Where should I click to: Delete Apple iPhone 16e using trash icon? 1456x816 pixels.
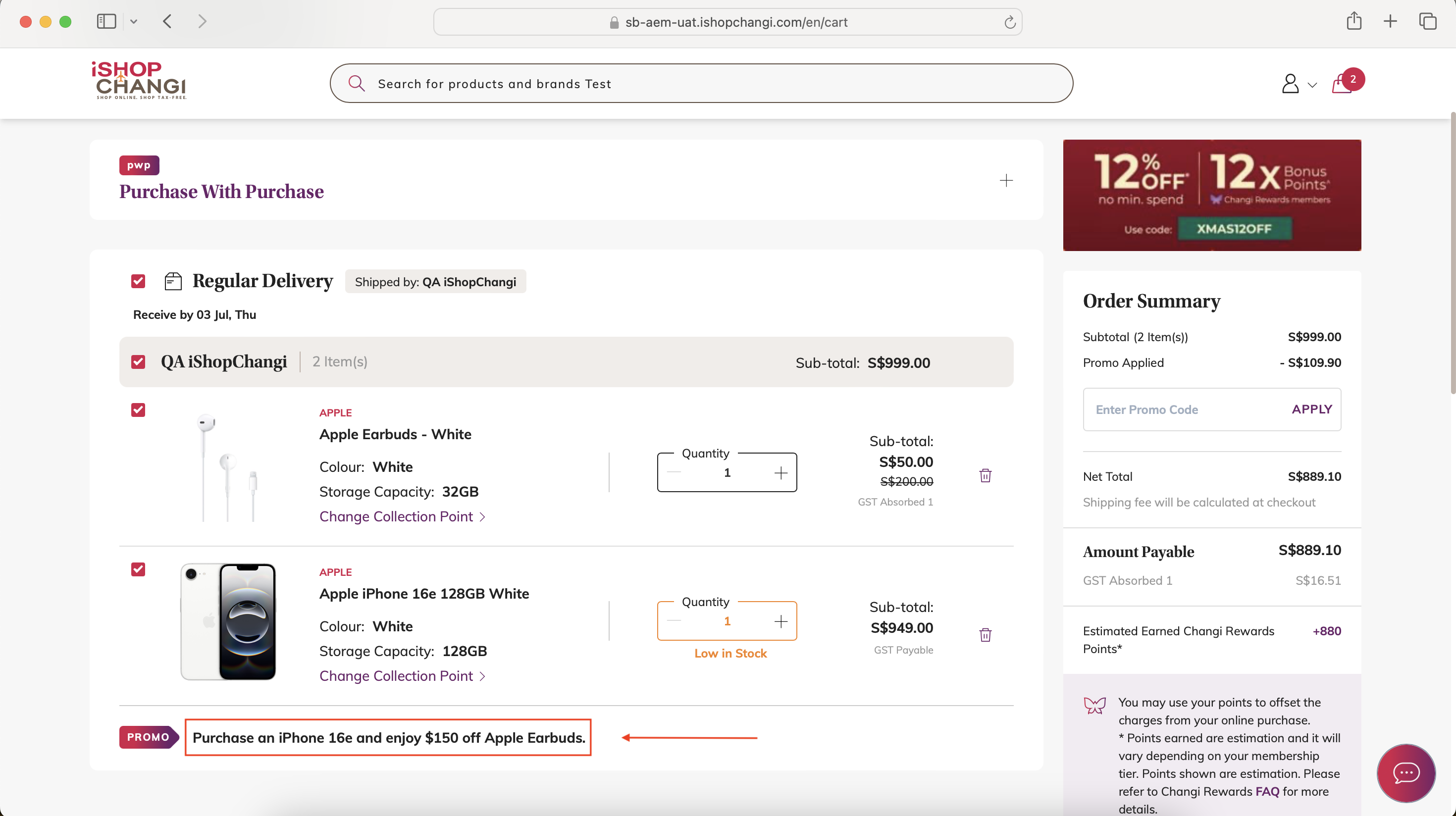click(x=985, y=635)
